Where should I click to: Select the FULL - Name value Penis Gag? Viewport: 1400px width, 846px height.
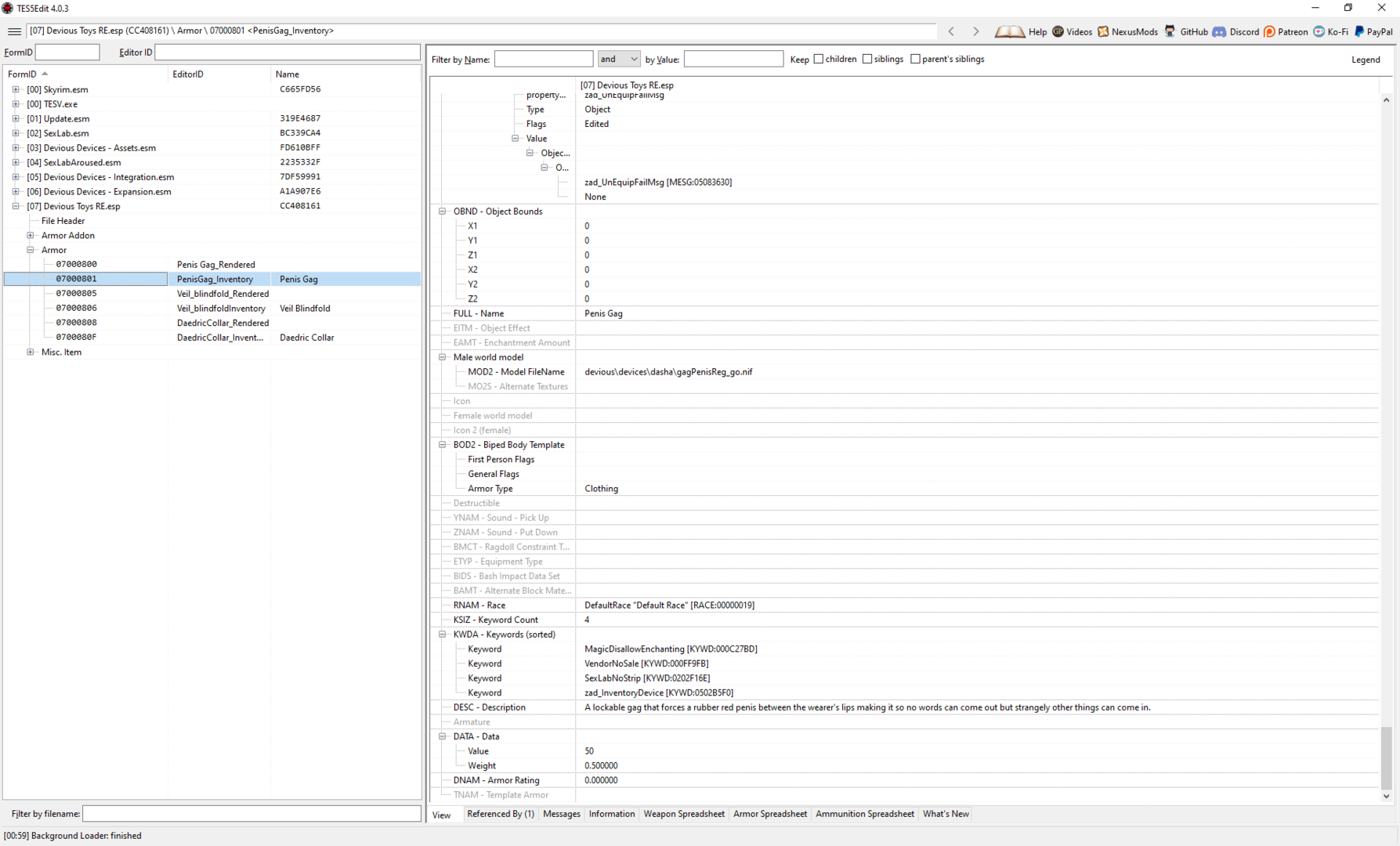(603, 313)
